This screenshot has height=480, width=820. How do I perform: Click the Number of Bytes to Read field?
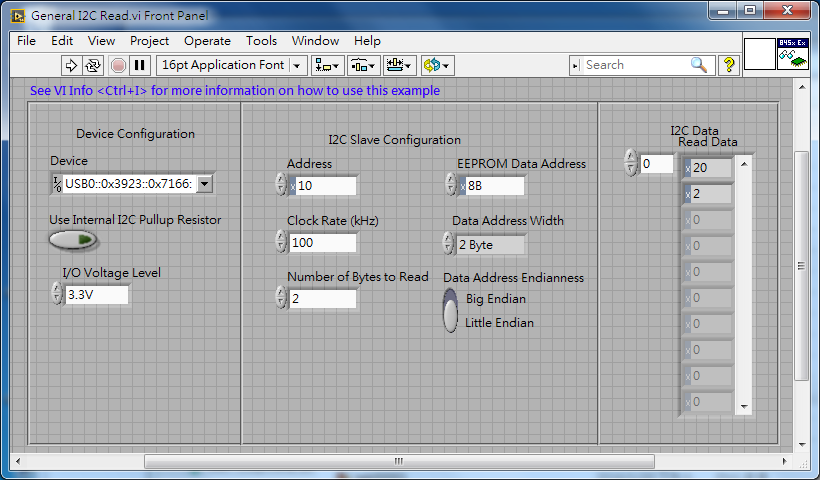coord(322,299)
